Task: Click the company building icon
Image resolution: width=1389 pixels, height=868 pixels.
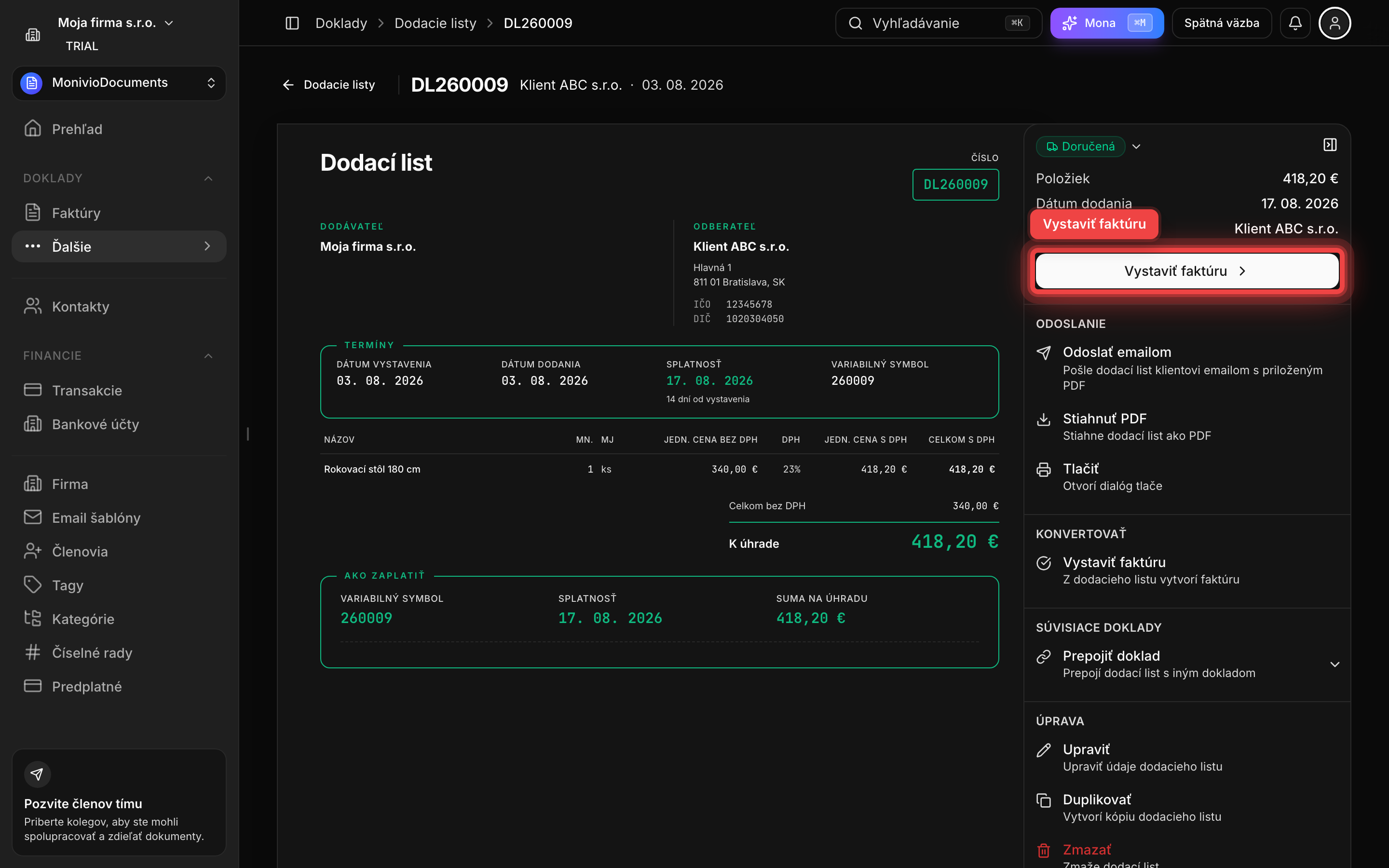Action: pos(33,34)
